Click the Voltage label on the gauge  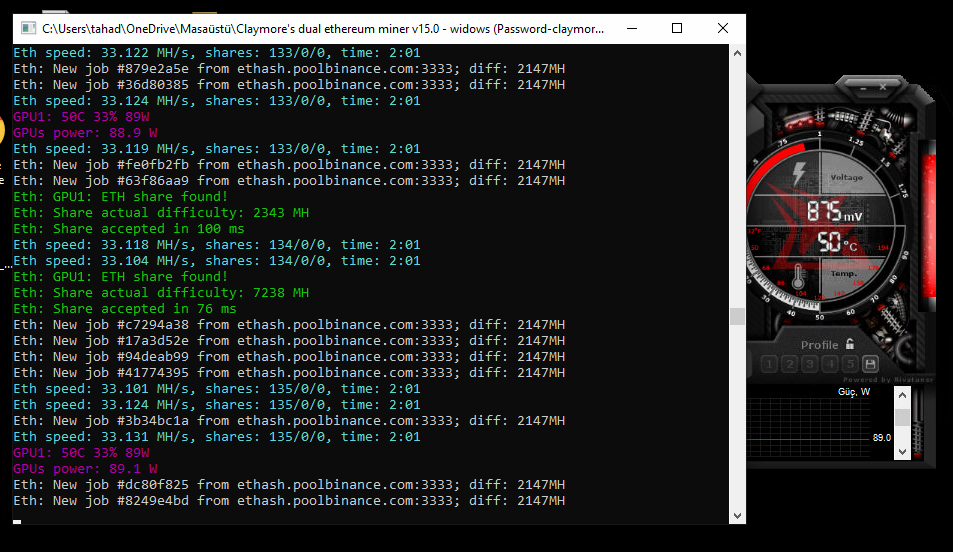[847, 178]
